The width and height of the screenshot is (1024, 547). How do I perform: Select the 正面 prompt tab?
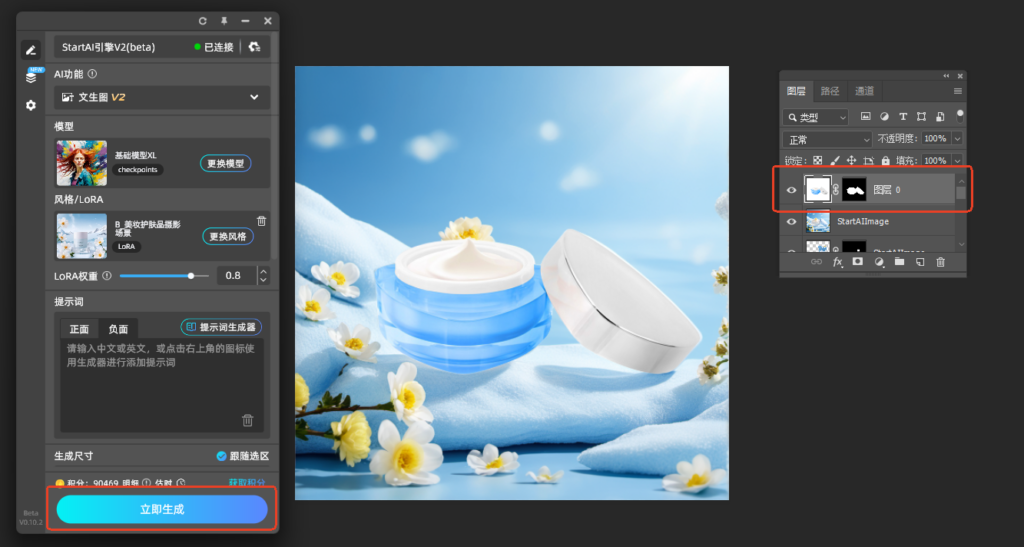pos(79,329)
